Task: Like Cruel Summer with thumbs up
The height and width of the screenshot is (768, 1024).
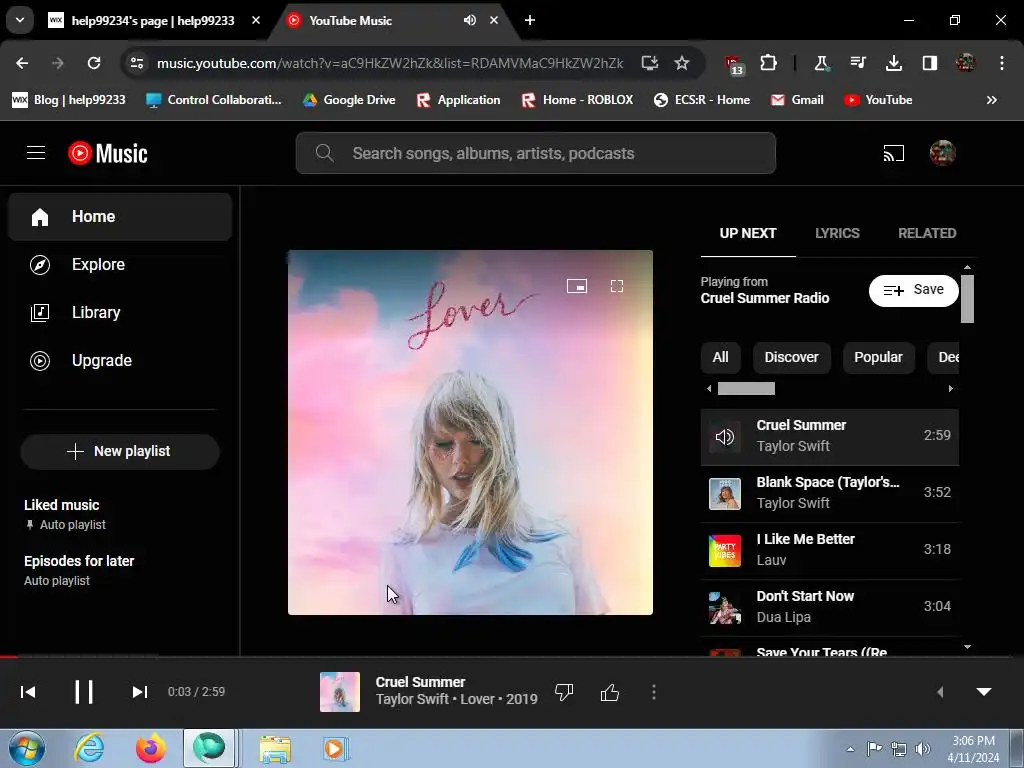Action: point(609,692)
